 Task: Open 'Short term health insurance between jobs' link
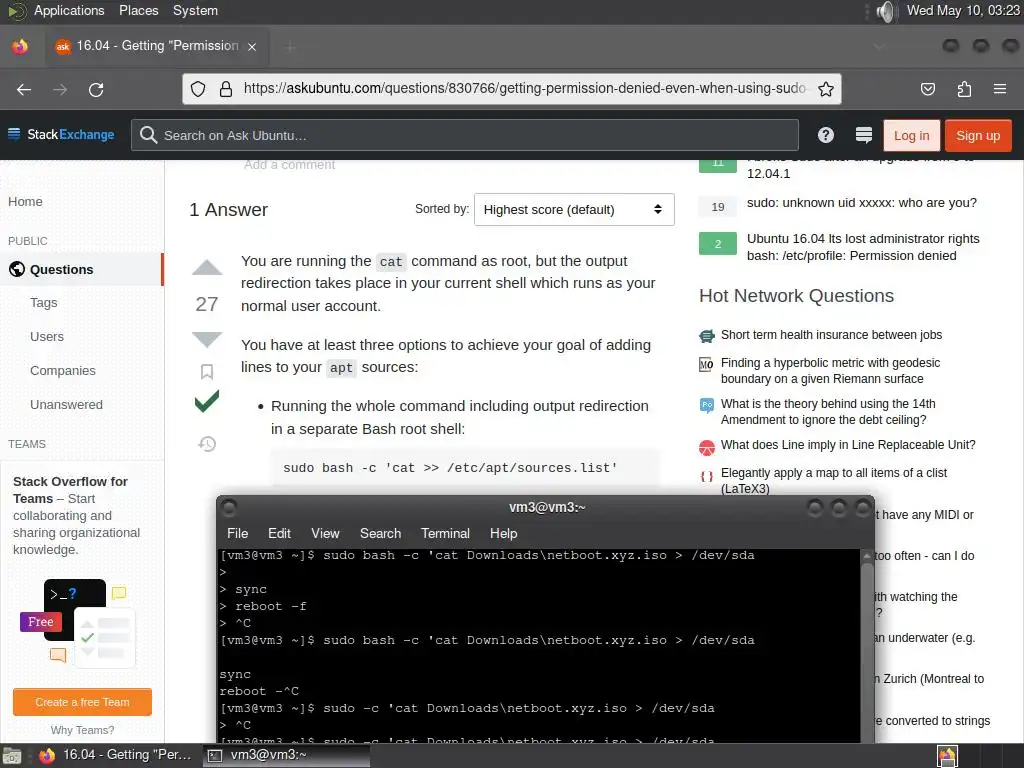coord(831,334)
